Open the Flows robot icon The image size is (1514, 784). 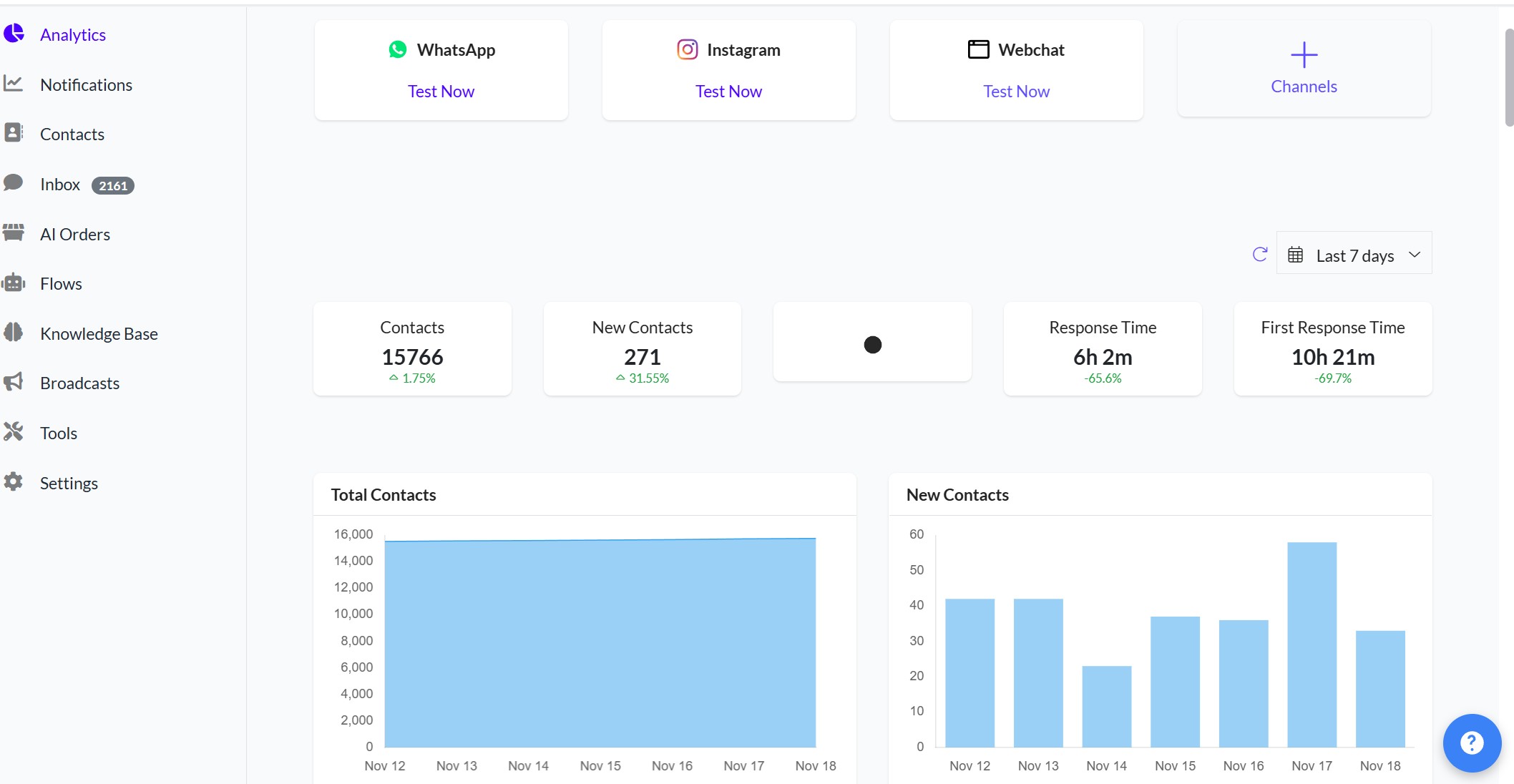tap(14, 283)
